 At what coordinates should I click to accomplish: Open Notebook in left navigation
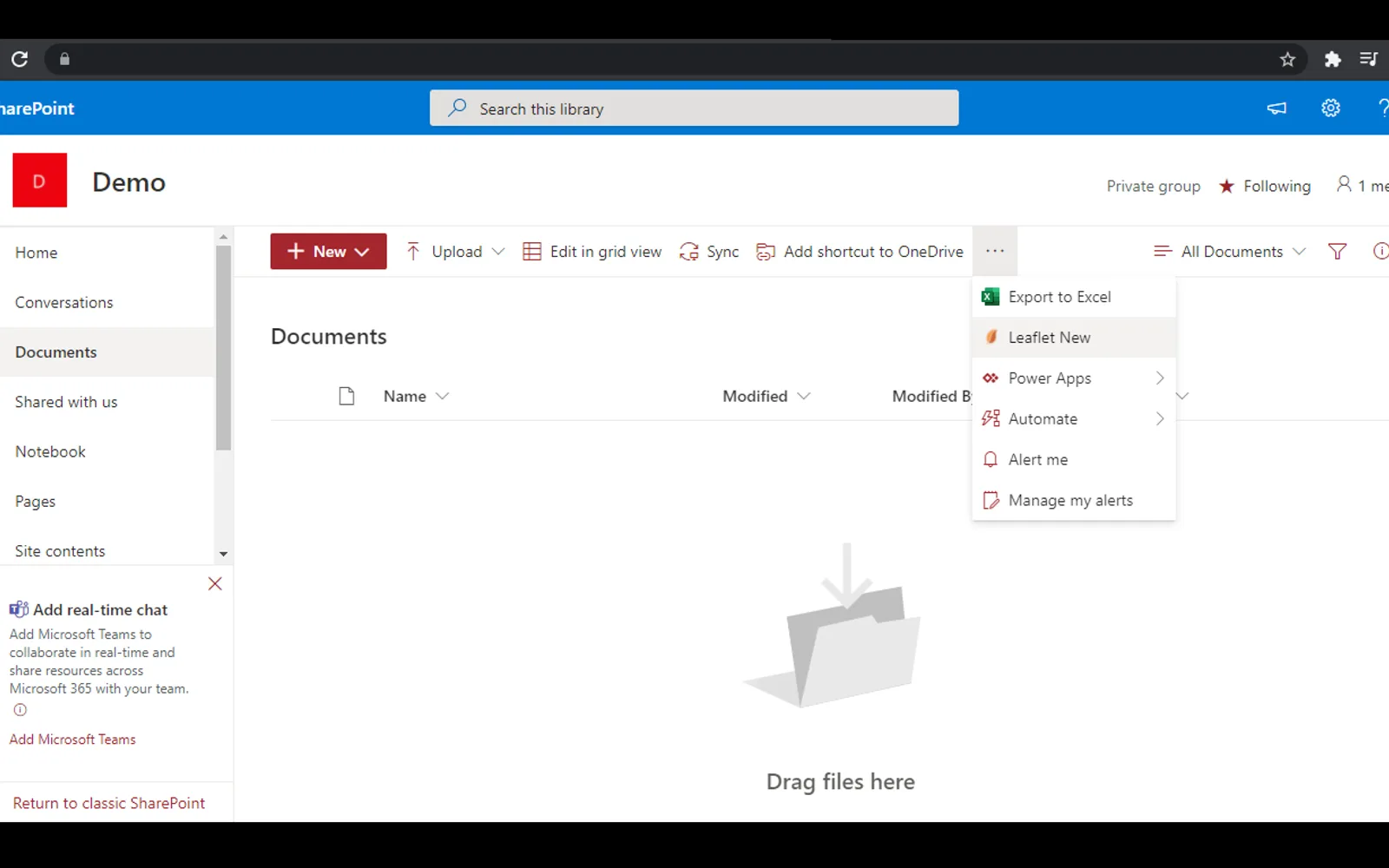coord(50,451)
